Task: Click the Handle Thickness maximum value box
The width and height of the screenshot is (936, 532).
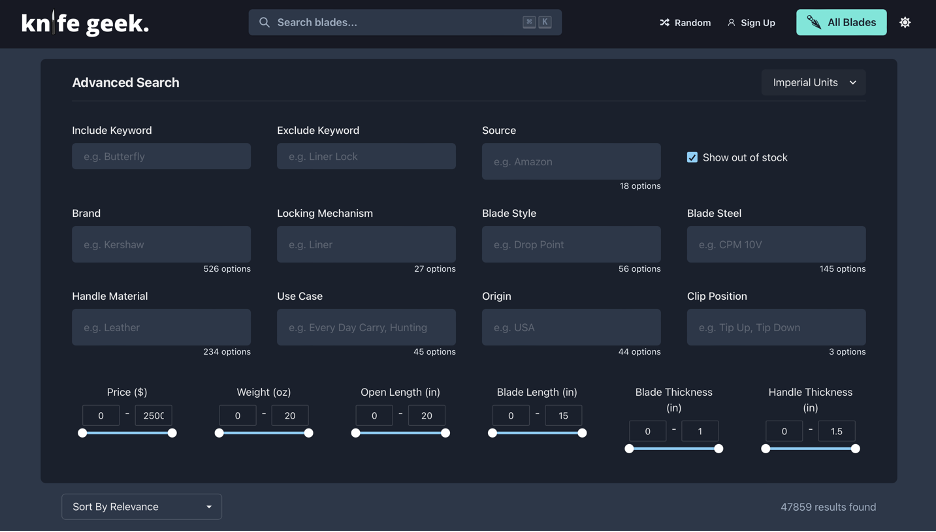Action: pos(837,431)
